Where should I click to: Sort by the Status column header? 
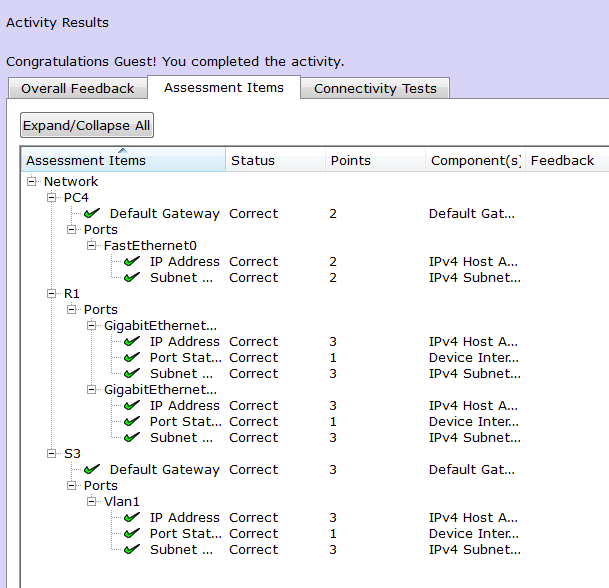(x=274, y=160)
